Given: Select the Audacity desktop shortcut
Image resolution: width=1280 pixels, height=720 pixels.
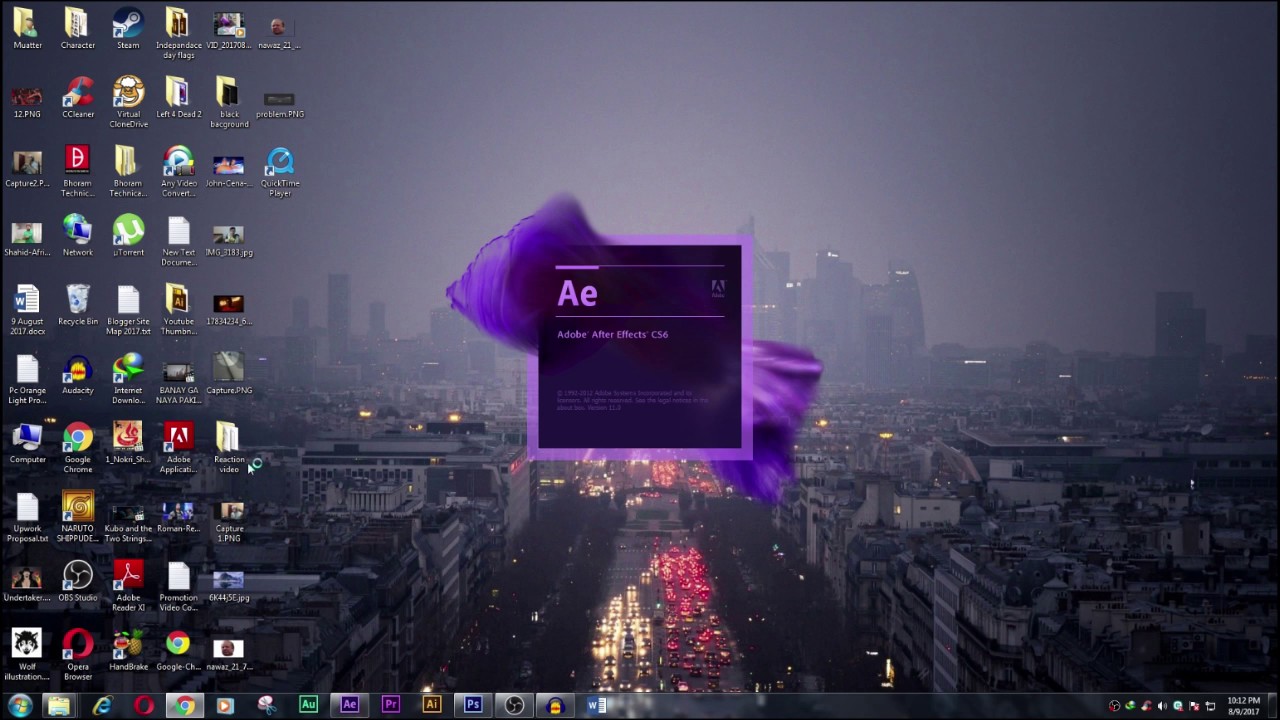Looking at the screenshot, I should [78, 374].
